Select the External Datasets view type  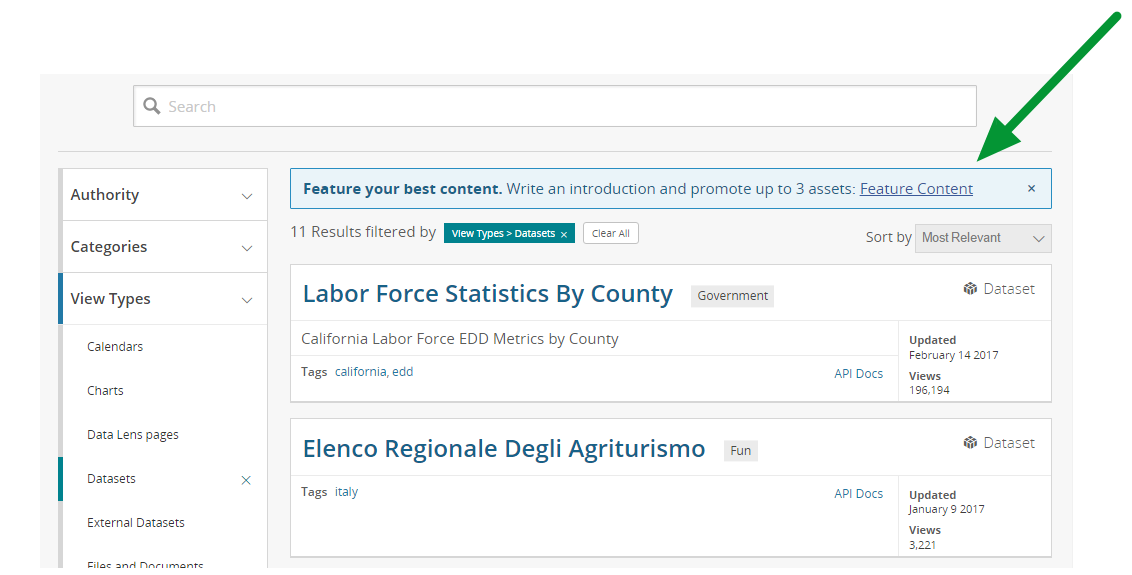click(136, 523)
